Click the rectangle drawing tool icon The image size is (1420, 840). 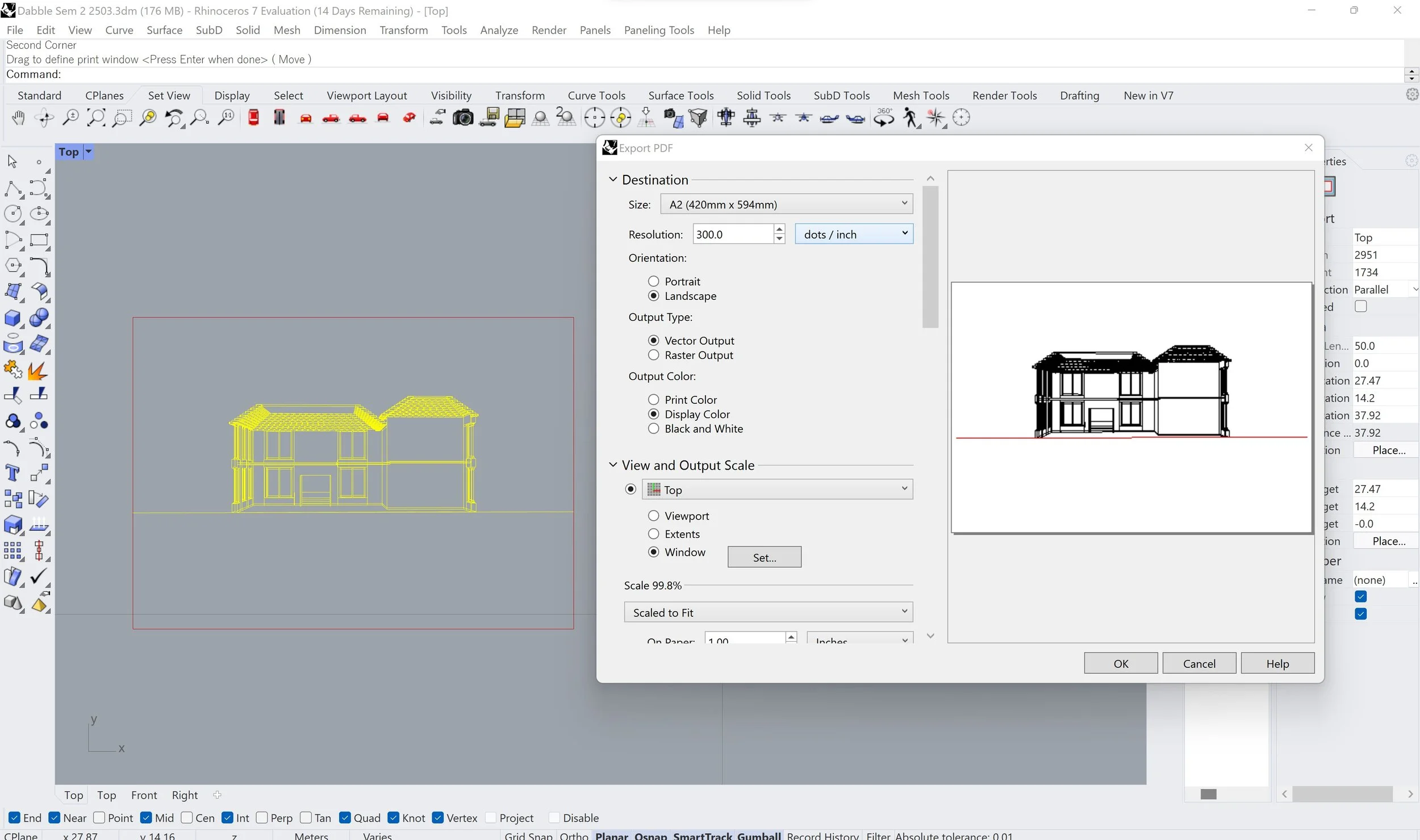39,240
